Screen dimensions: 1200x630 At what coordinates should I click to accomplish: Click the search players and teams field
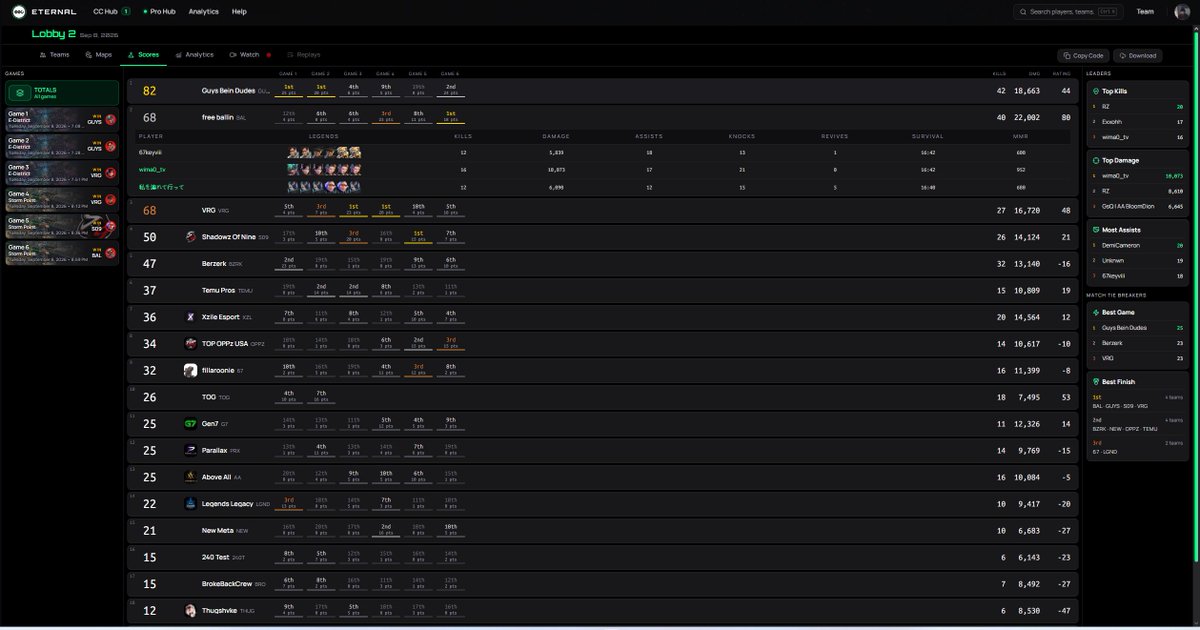coord(1070,11)
